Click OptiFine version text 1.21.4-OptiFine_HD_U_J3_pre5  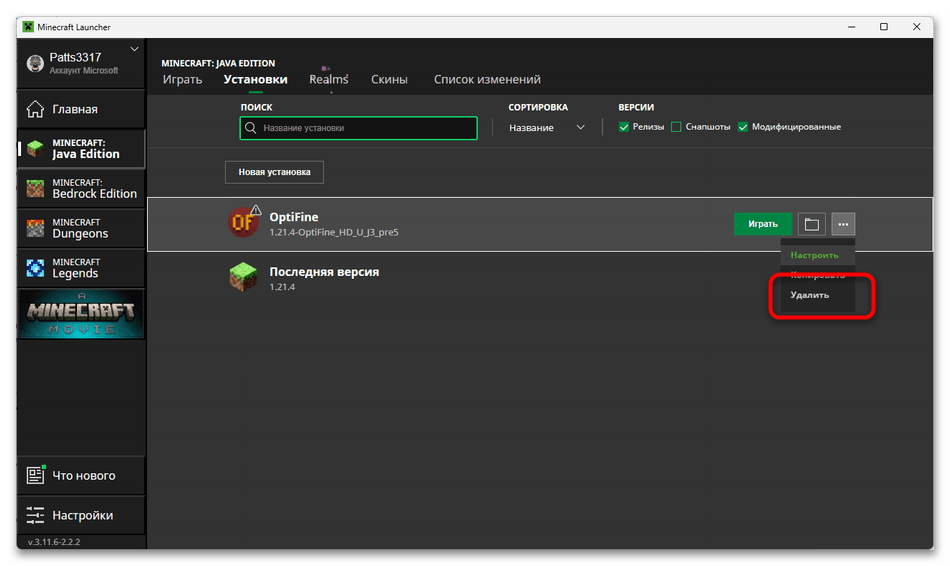pos(334,232)
